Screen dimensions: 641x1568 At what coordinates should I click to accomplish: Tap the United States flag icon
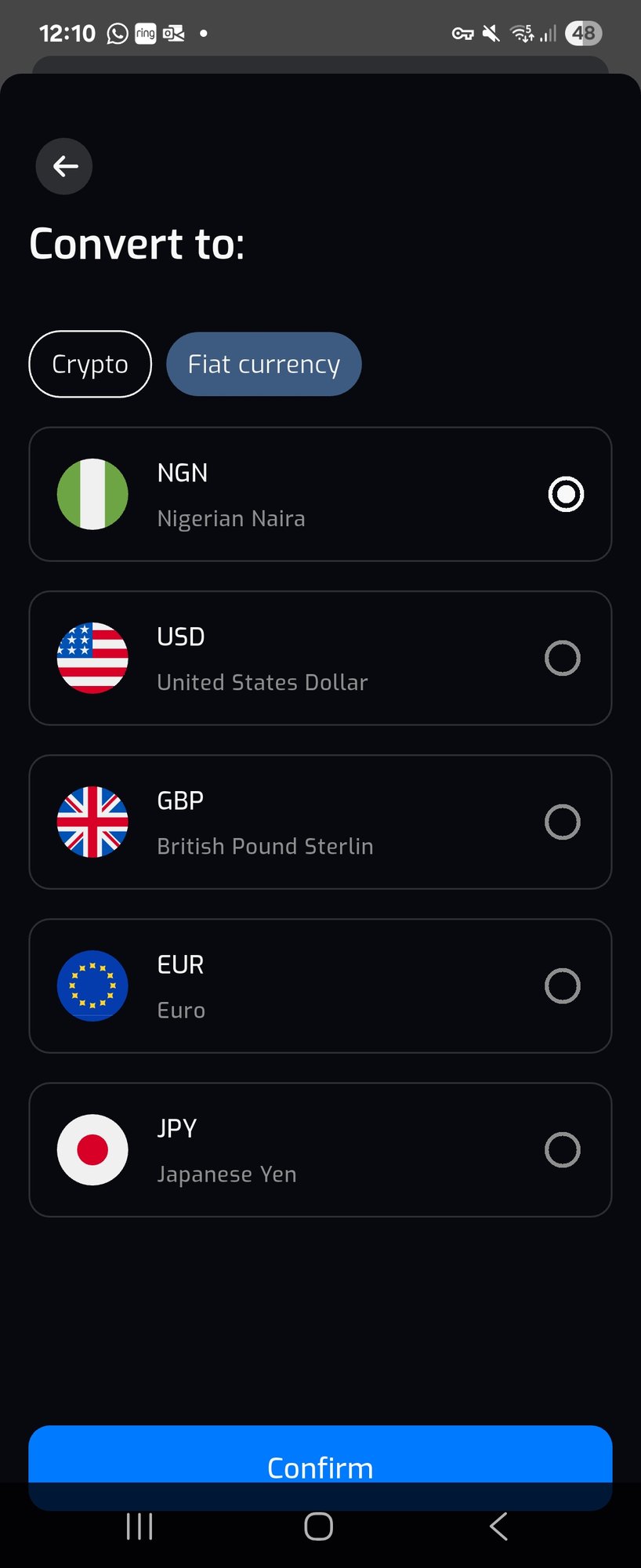click(x=92, y=658)
